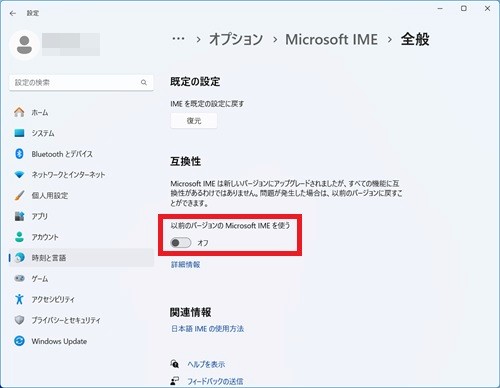
Task: Click the search magnifier icon
Action: pos(144,82)
